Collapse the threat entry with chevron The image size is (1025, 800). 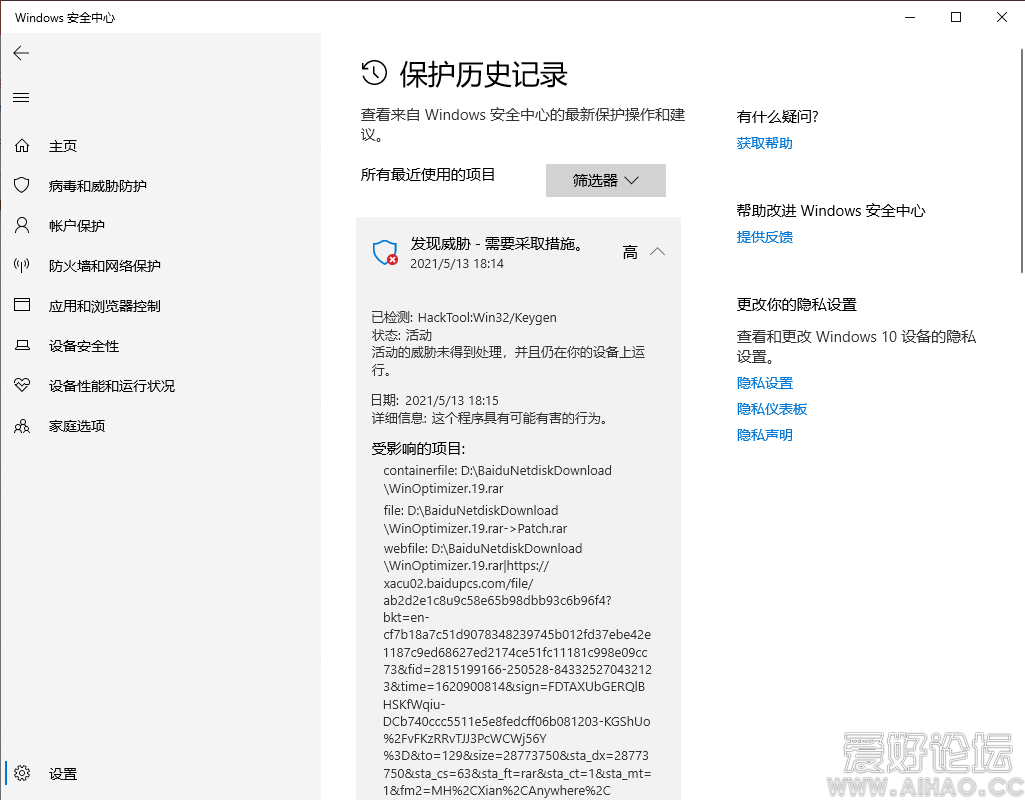tap(658, 252)
